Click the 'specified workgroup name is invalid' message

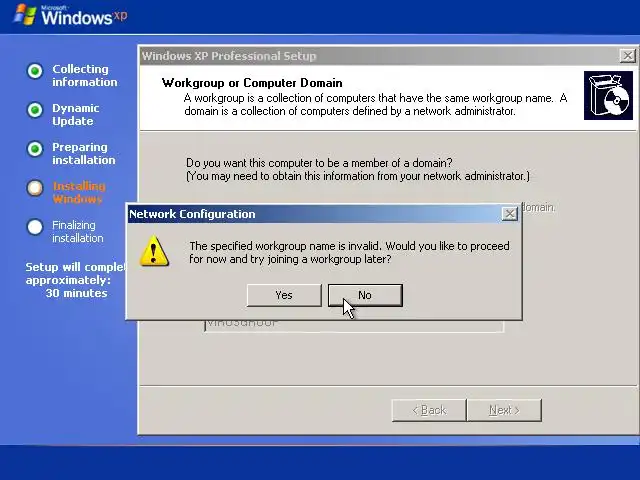(x=349, y=252)
